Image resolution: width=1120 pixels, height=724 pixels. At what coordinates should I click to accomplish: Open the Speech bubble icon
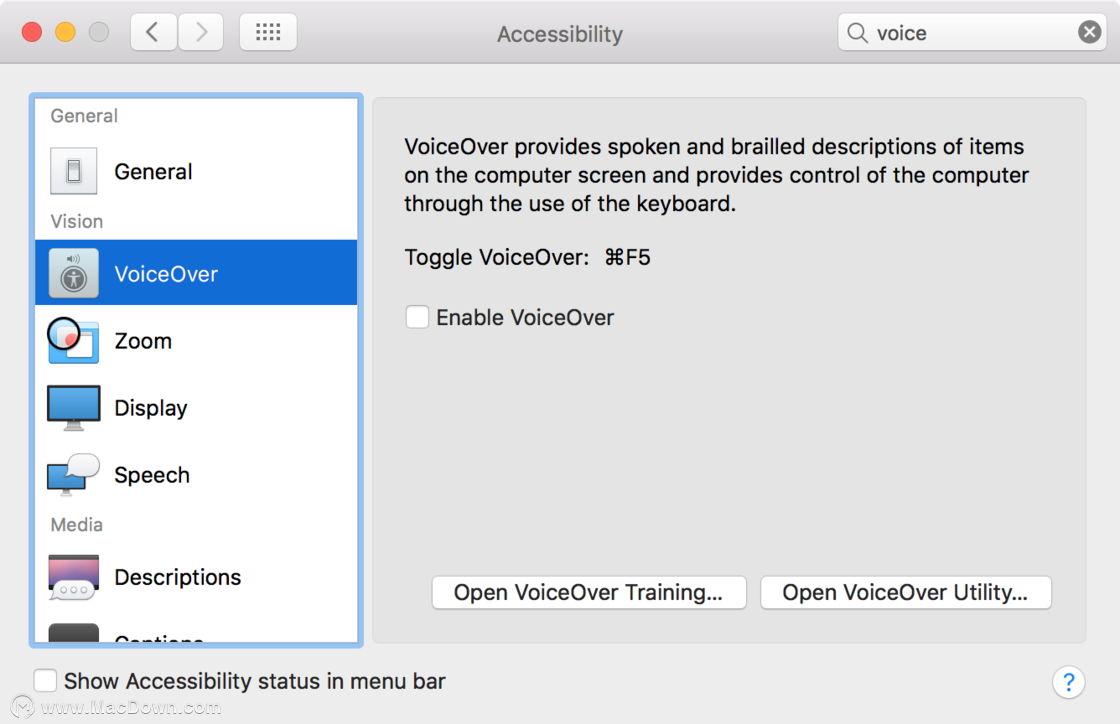pos(73,474)
